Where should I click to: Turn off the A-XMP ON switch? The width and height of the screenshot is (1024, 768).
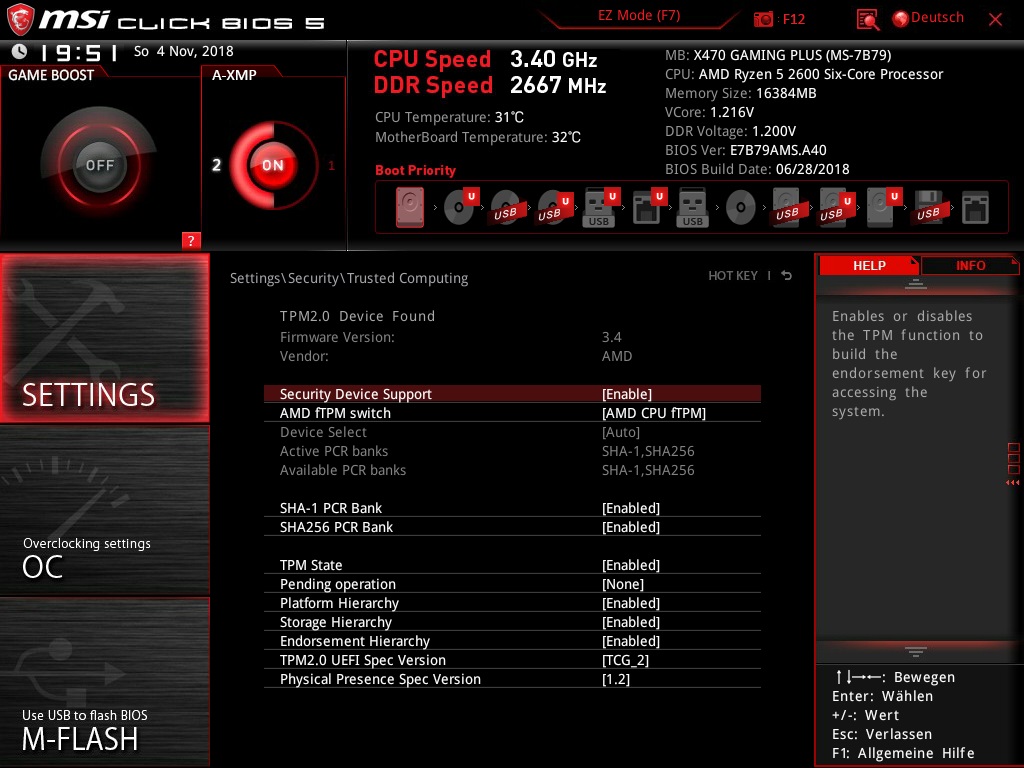click(273, 165)
